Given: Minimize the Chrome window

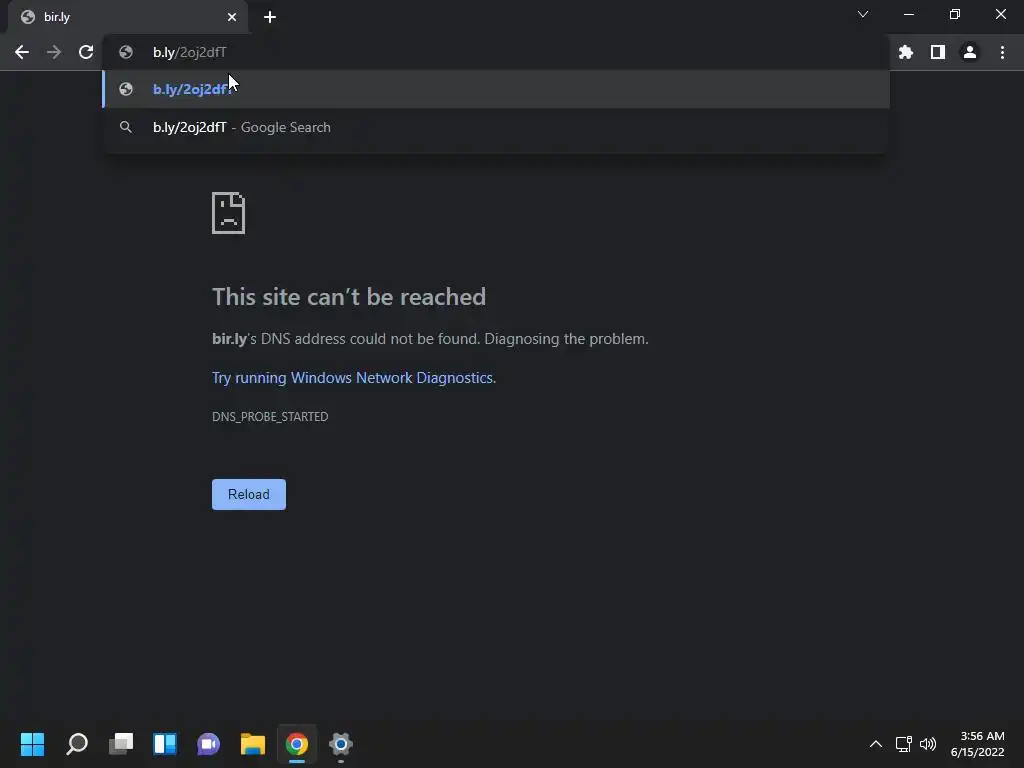Looking at the screenshot, I should [908, 14].
